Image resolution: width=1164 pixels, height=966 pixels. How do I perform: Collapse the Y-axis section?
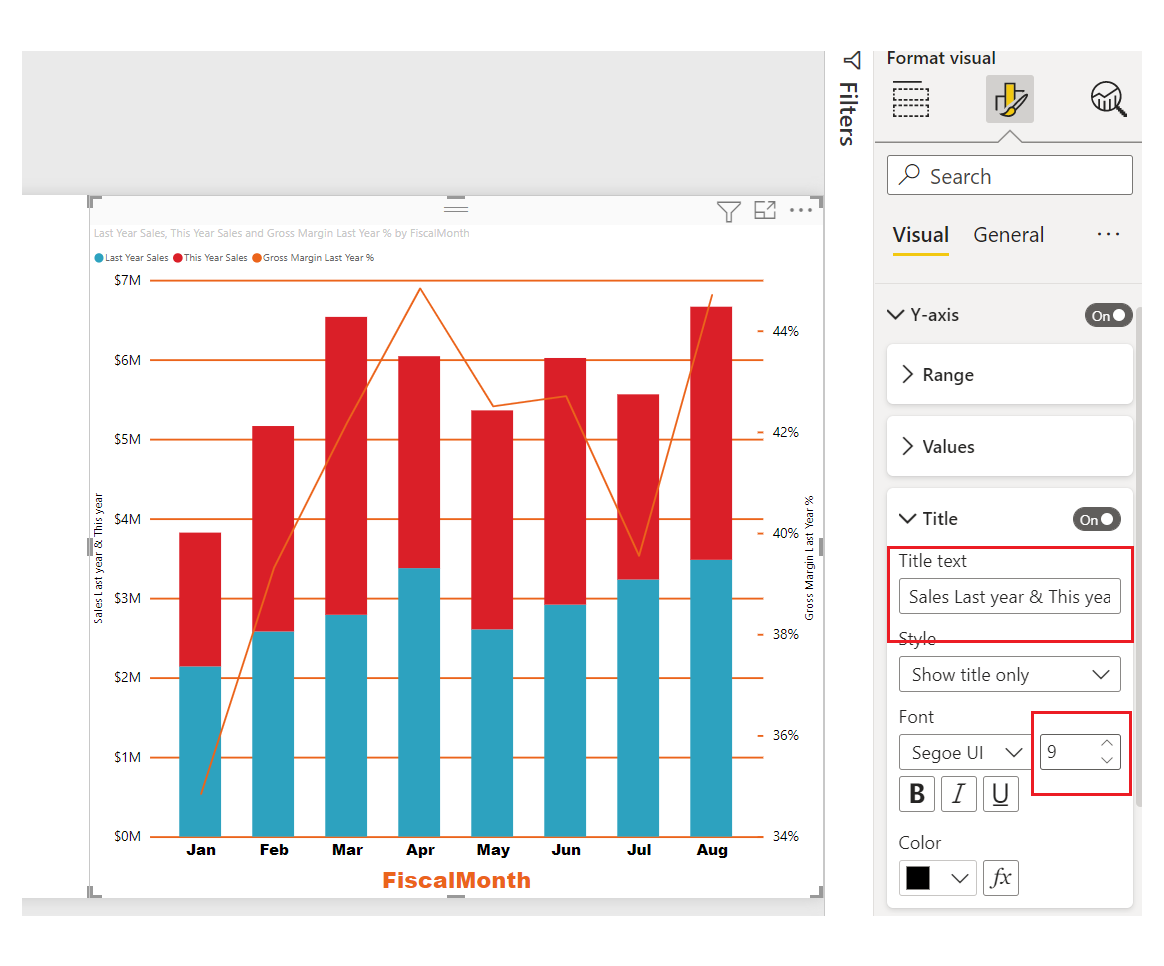coord(896,315)
